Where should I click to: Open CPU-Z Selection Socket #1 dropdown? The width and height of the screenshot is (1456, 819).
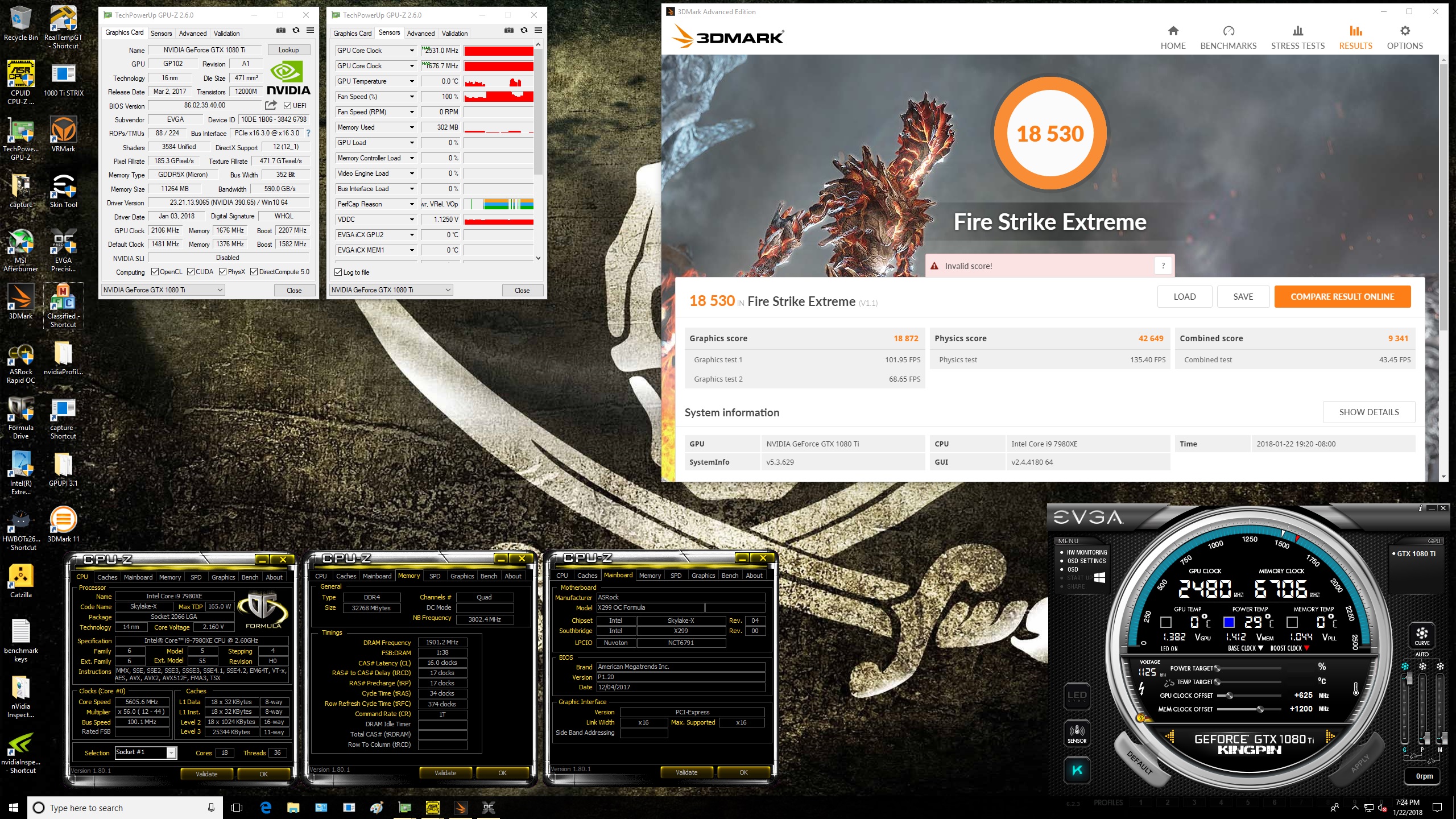tap(146, 752)
